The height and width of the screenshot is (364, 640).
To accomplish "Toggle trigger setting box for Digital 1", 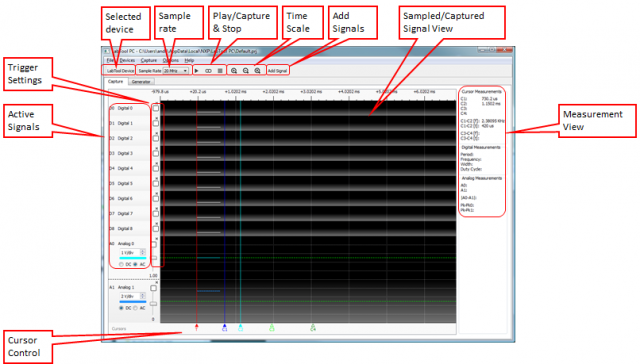I will point(156,123).
